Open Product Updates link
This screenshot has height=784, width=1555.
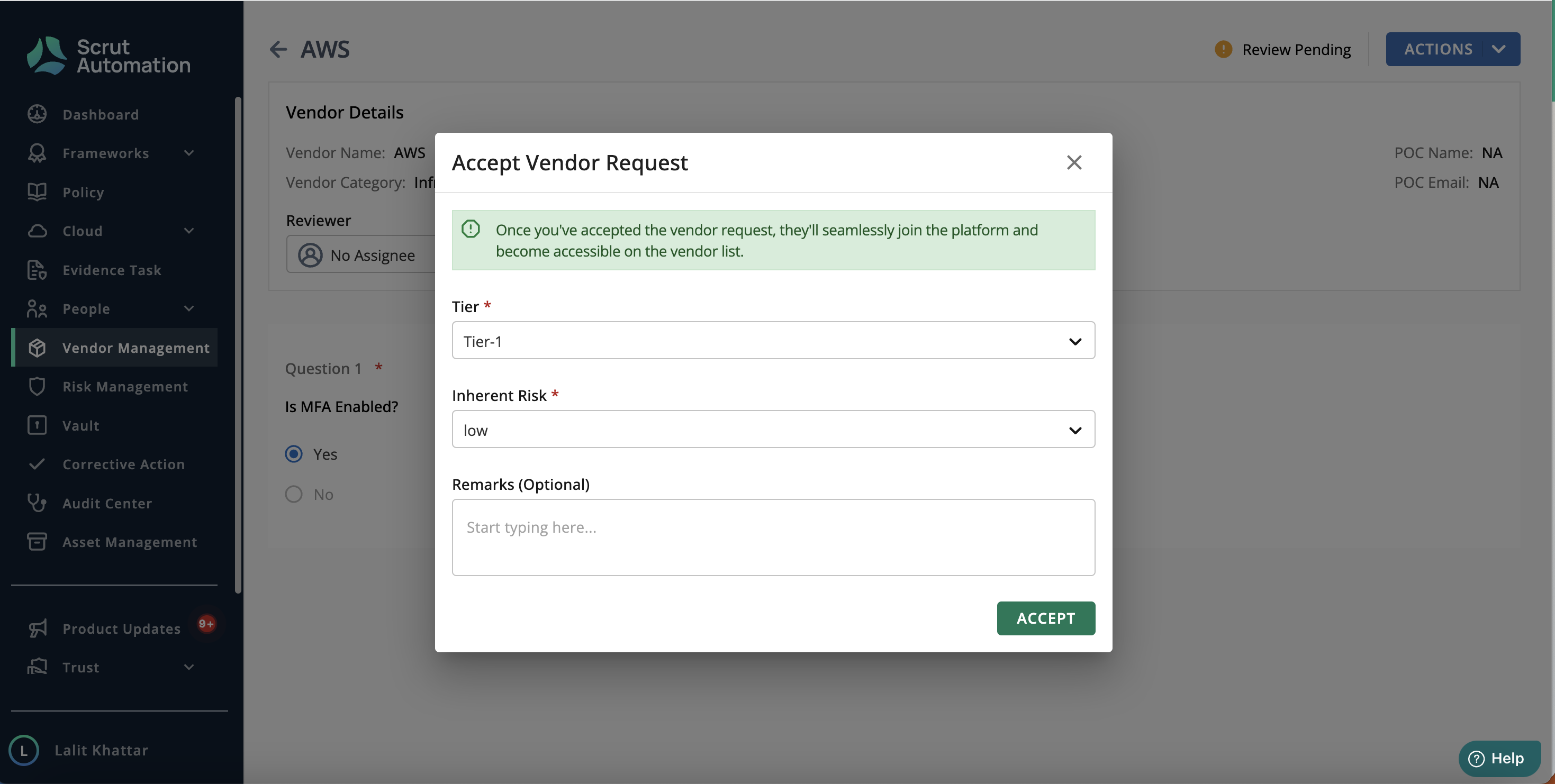click(x=121, y=628)
